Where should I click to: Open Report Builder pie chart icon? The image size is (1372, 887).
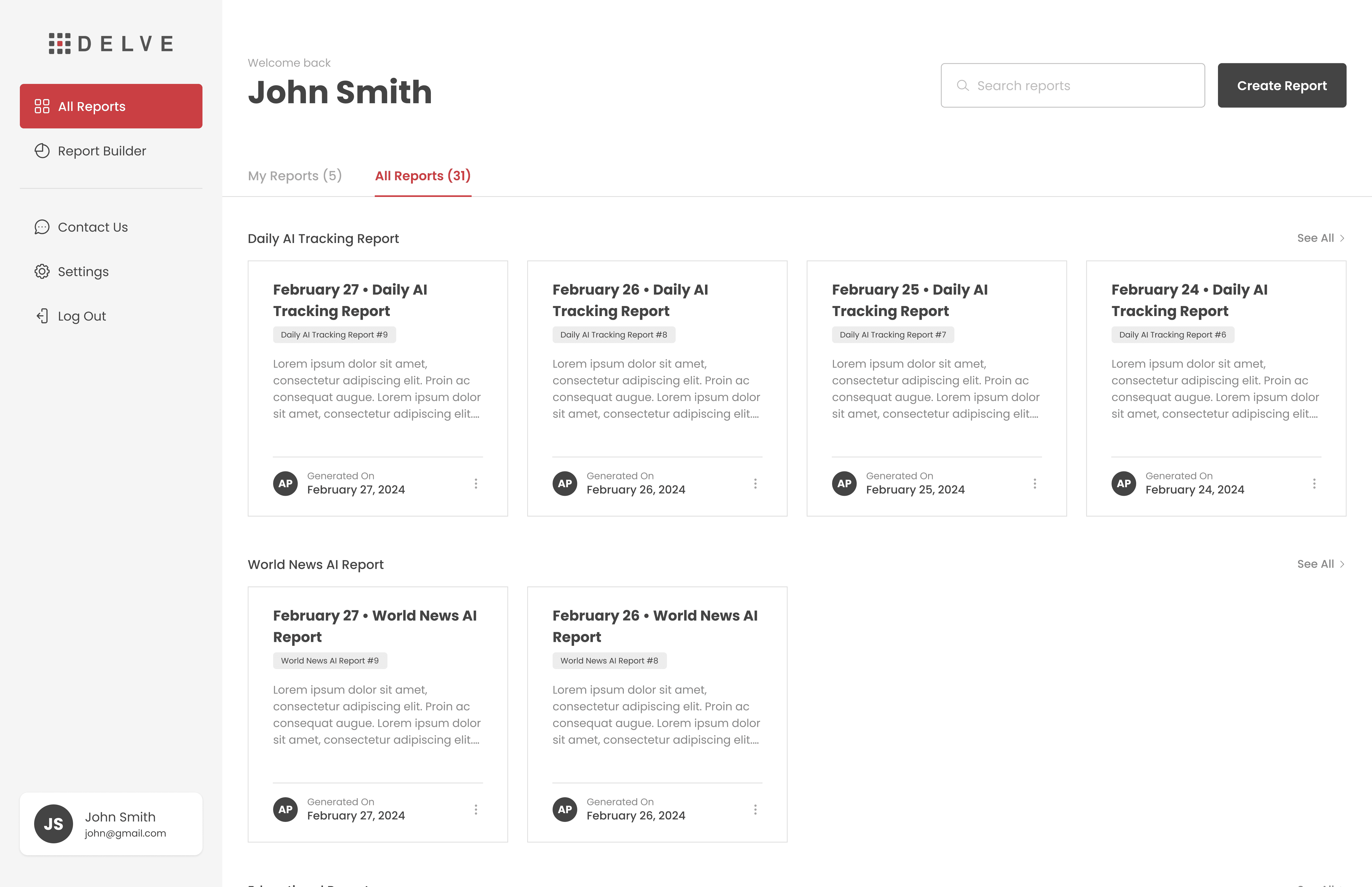pos(42,151)
